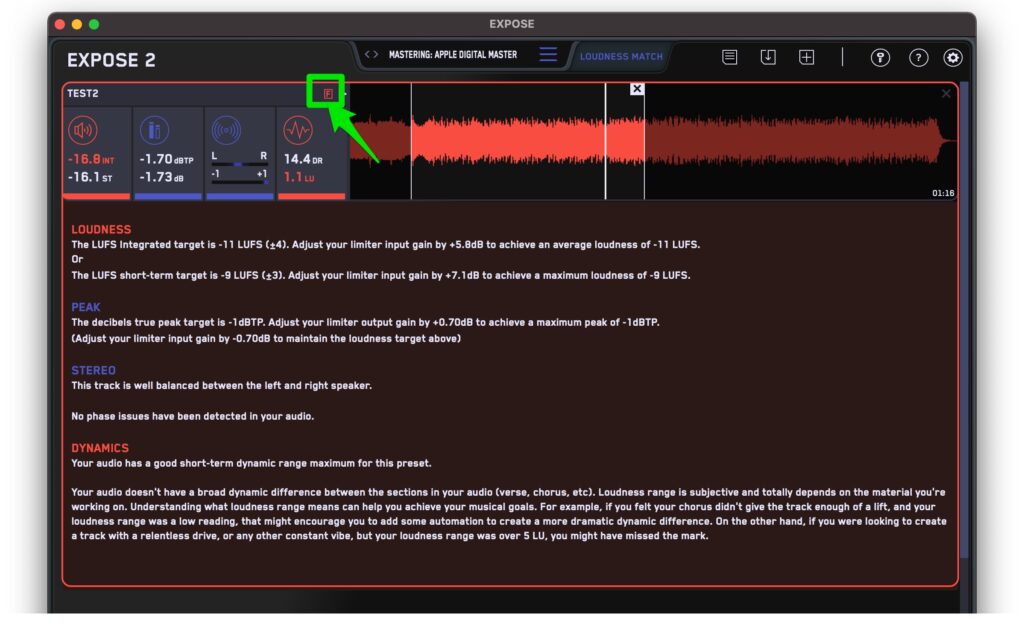The width and height of the screenshot is (1024, 631).
Task: Click the dynamics waveform icon
Action: tap(297, 130)
